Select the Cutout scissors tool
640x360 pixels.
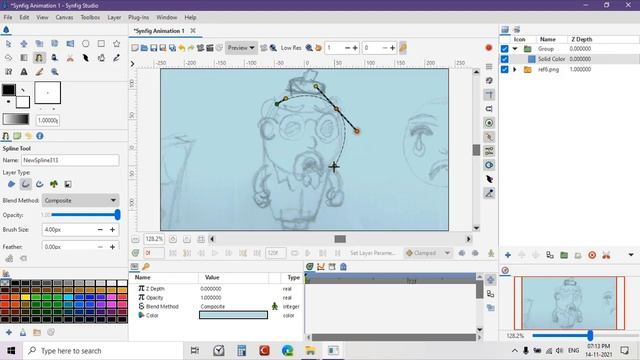pyautogui.click(x=70, y=58)
